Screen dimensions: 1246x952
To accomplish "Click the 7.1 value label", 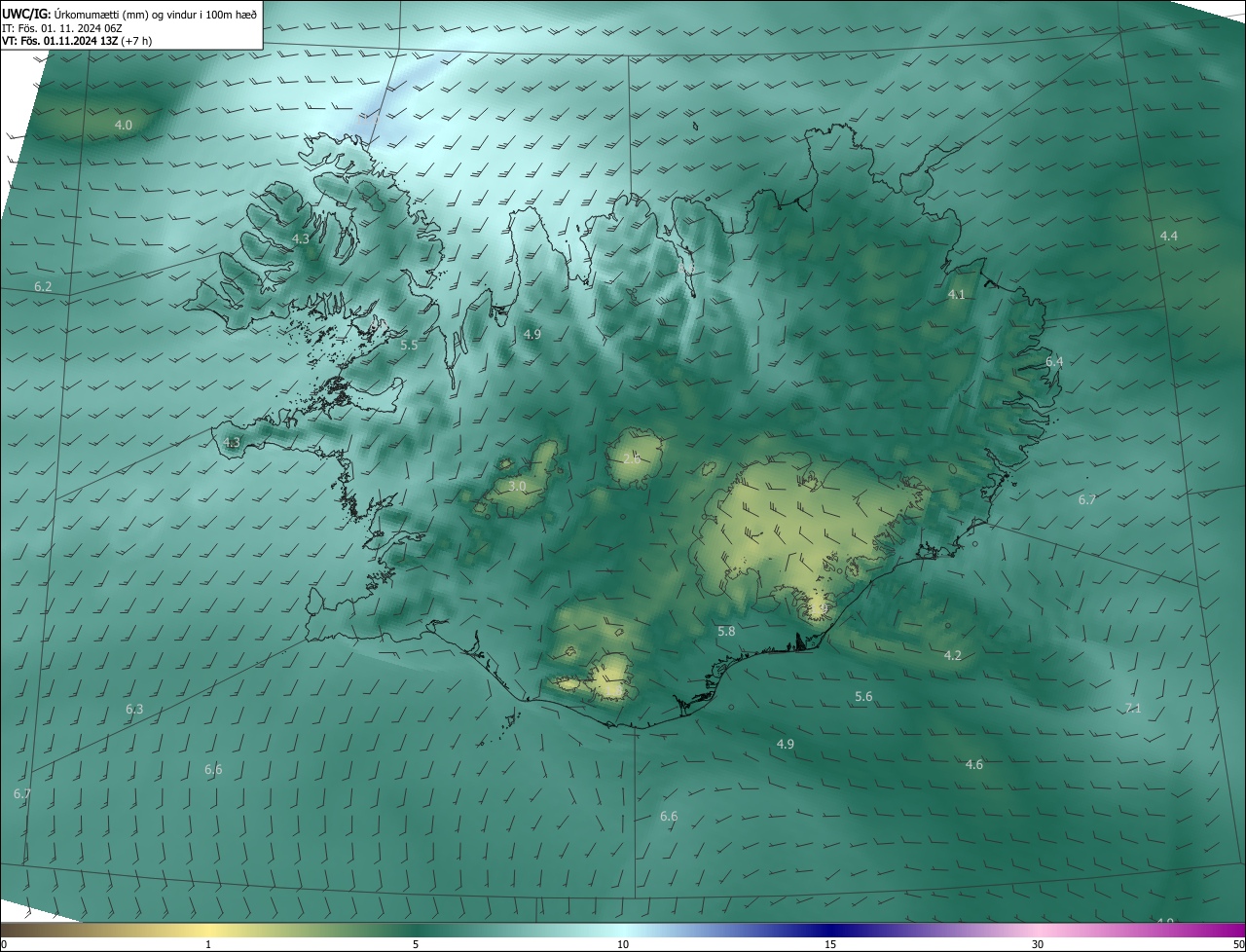I will click(1133, 709).
